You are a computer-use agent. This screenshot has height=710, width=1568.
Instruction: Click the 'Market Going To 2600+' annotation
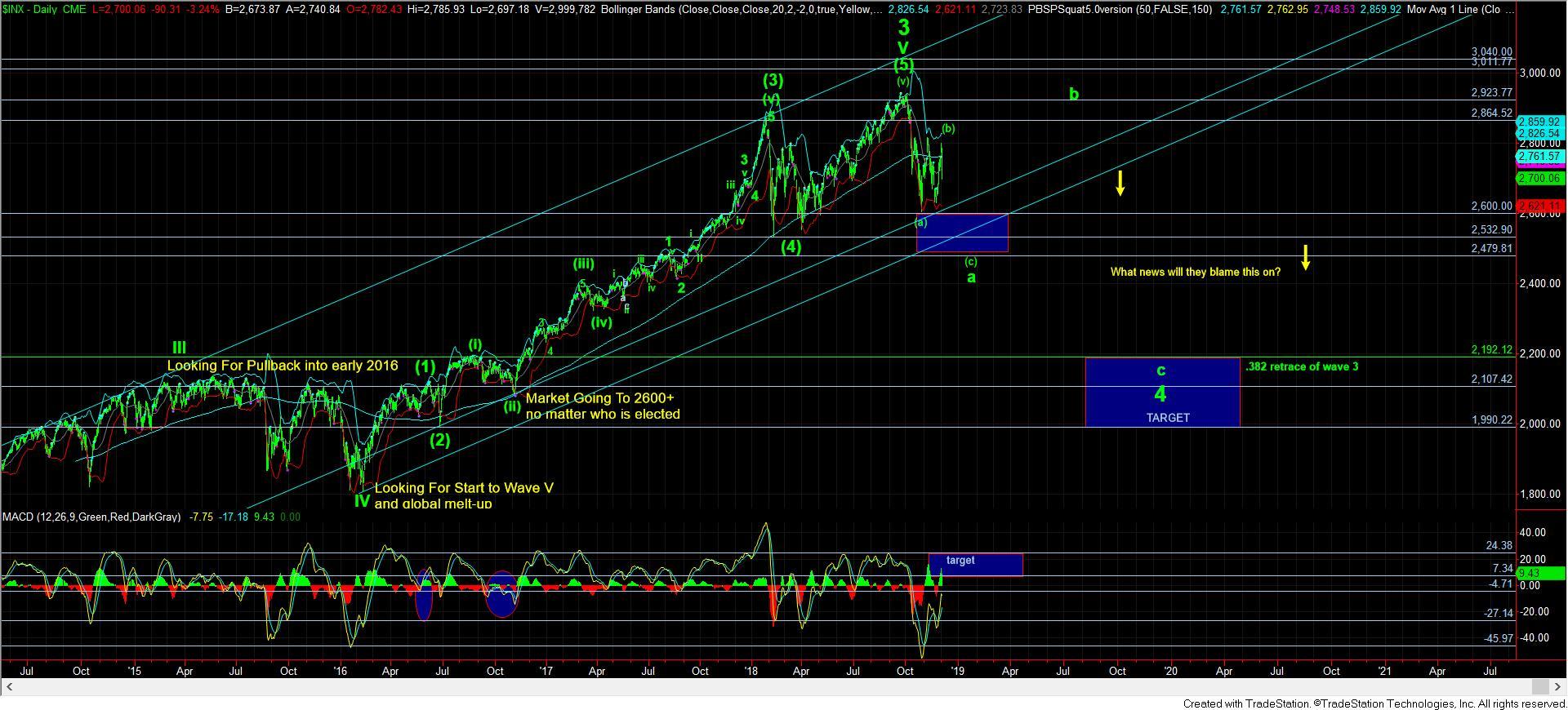click(x=599, y=398)
